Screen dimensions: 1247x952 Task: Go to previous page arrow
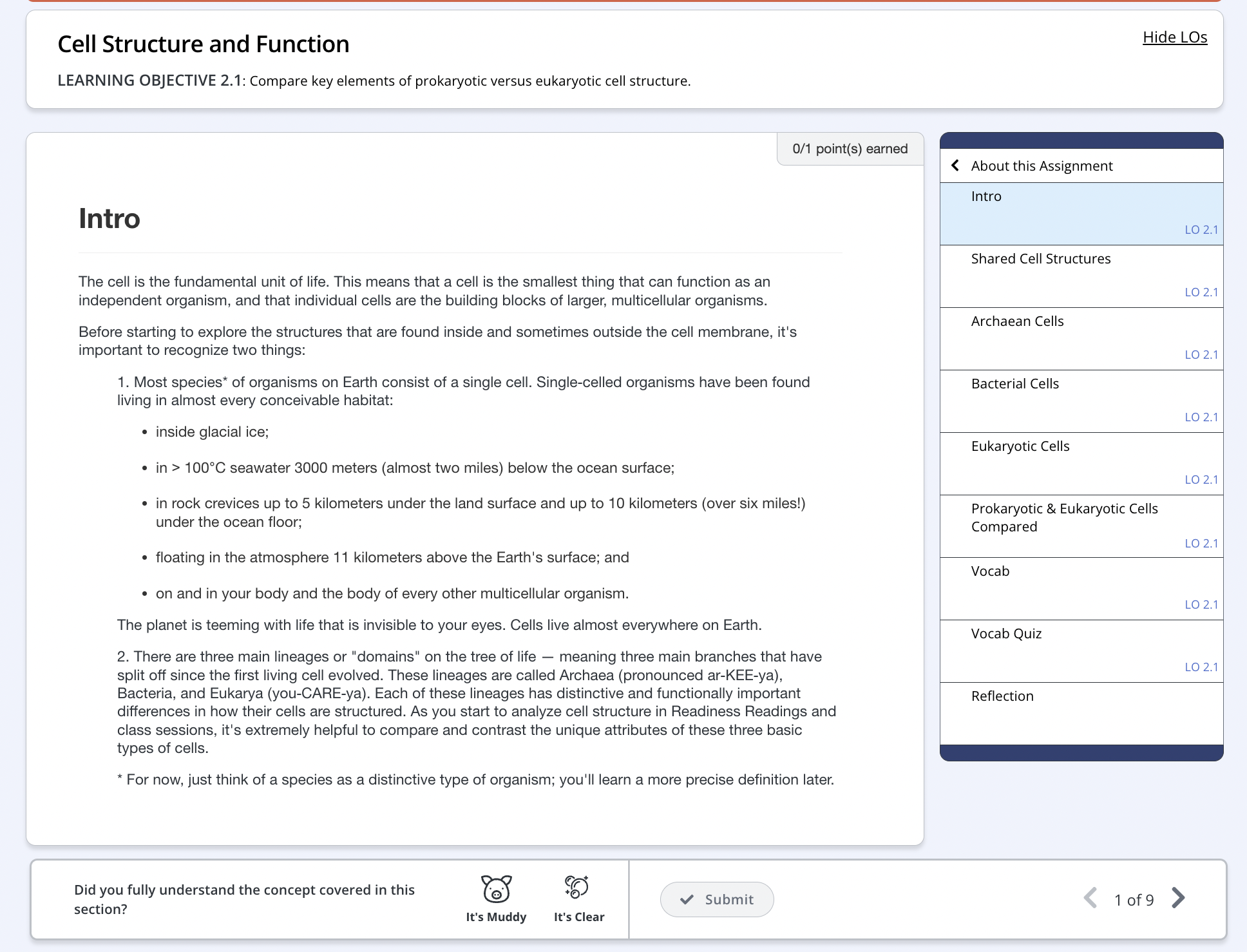click(x=1090, y=898)
